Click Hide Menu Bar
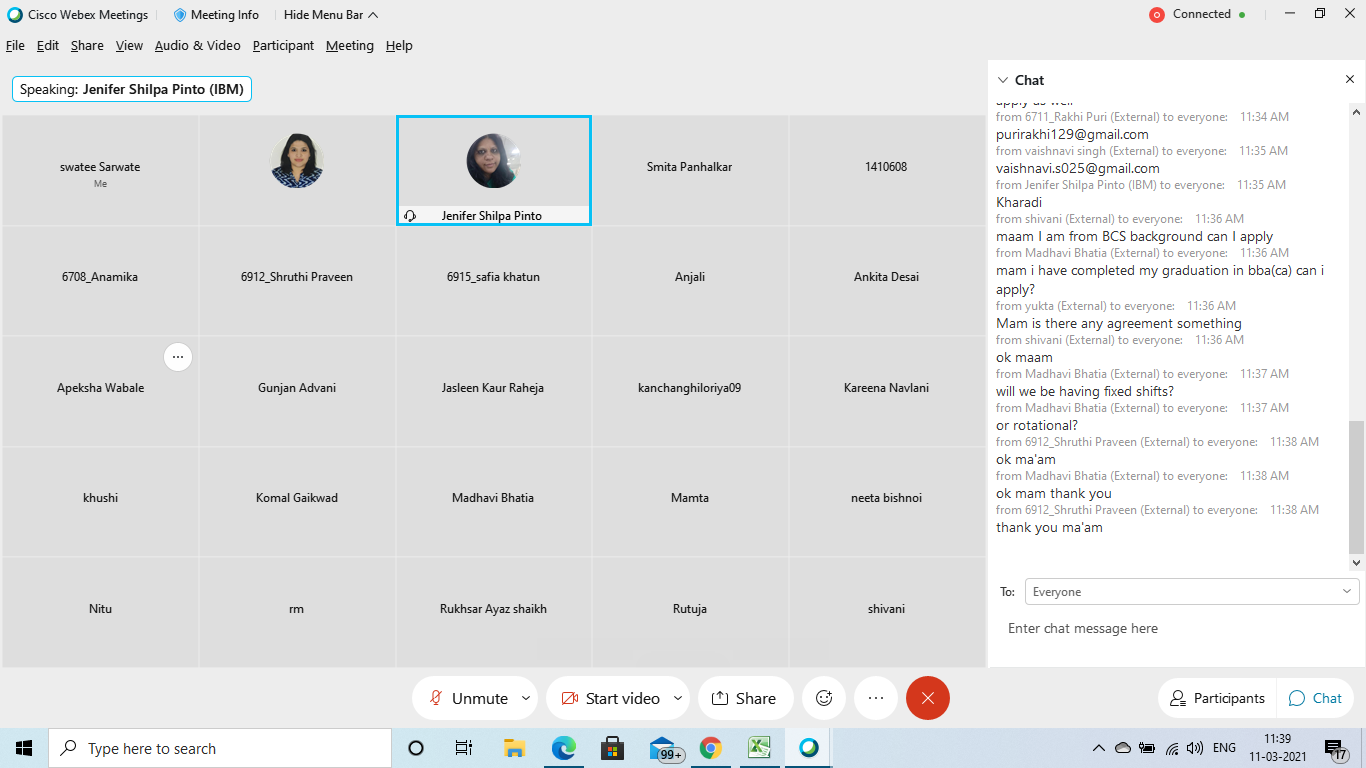The width and height of the screenshot is (1366, 768). 330,15
